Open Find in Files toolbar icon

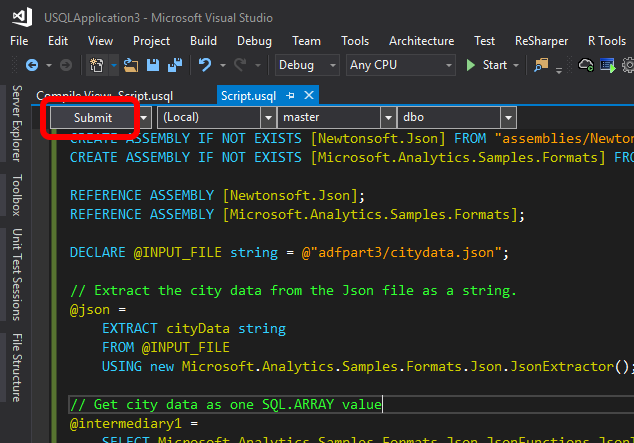click(x=541, y=65)
